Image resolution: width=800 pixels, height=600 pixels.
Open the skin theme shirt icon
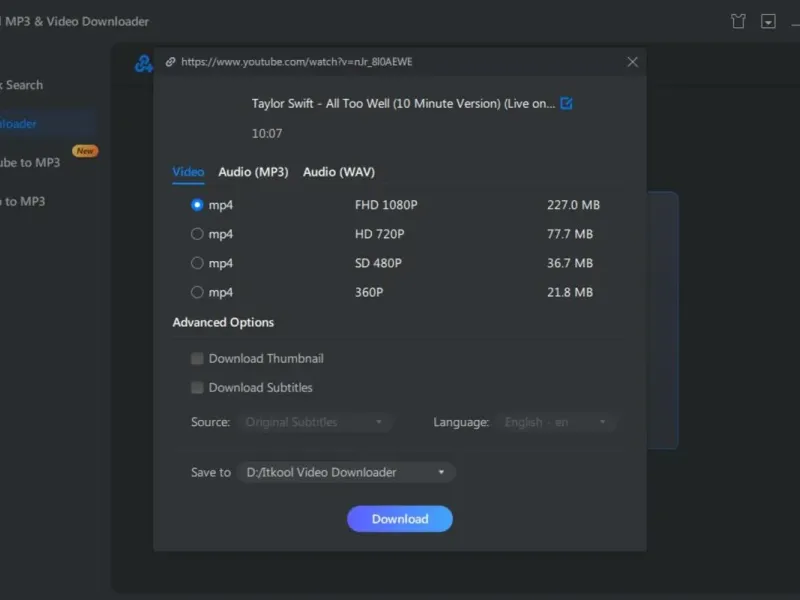click(x=738, y=21)
